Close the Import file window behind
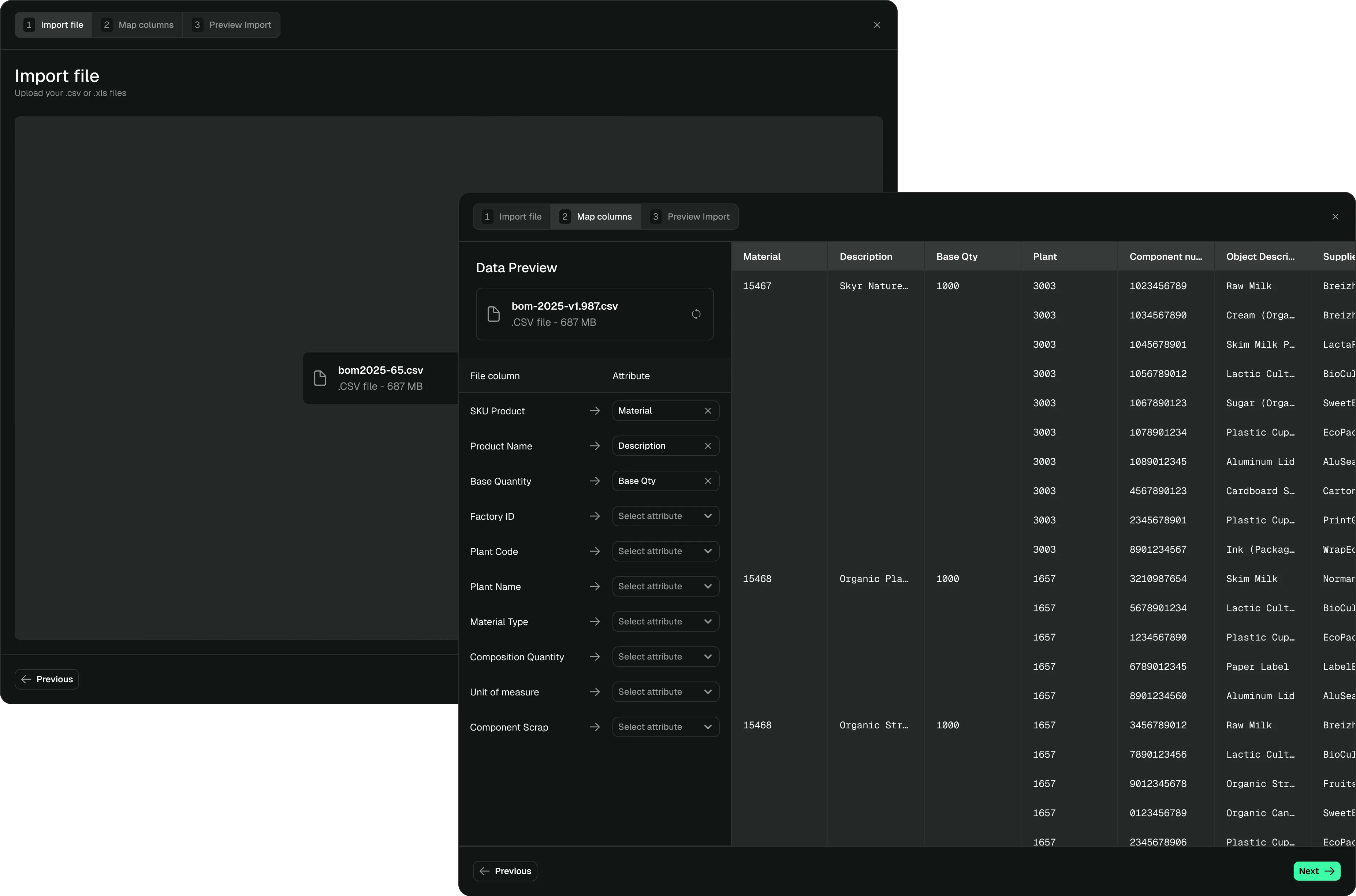1356x896 pixels. [x=877, y=25]
